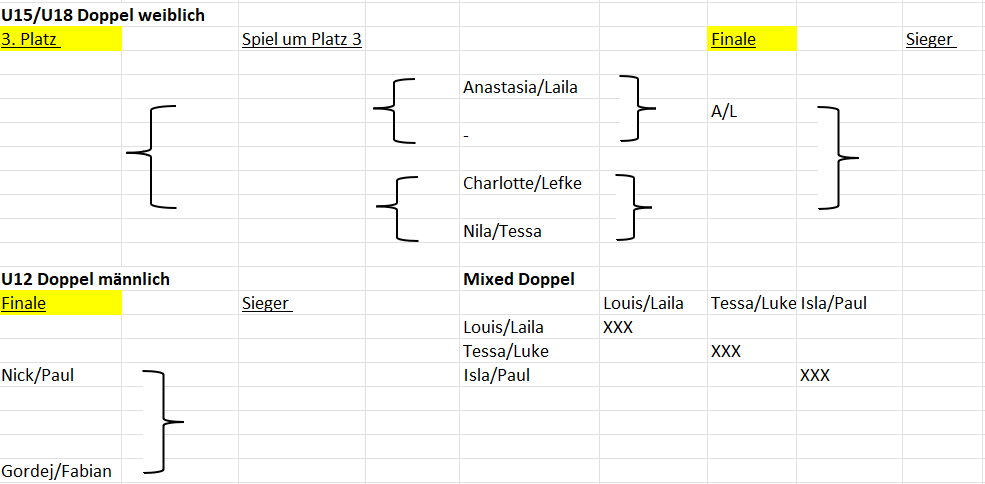The width and height of the screenshot is (985, 484).
Task: Click the large left brace under 3. Platz
Action: [x=151, y=156]
